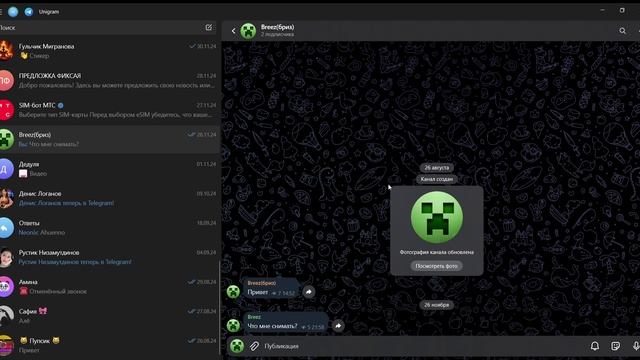Click the hamburger menu in the title bar

[x=1, y=12]
